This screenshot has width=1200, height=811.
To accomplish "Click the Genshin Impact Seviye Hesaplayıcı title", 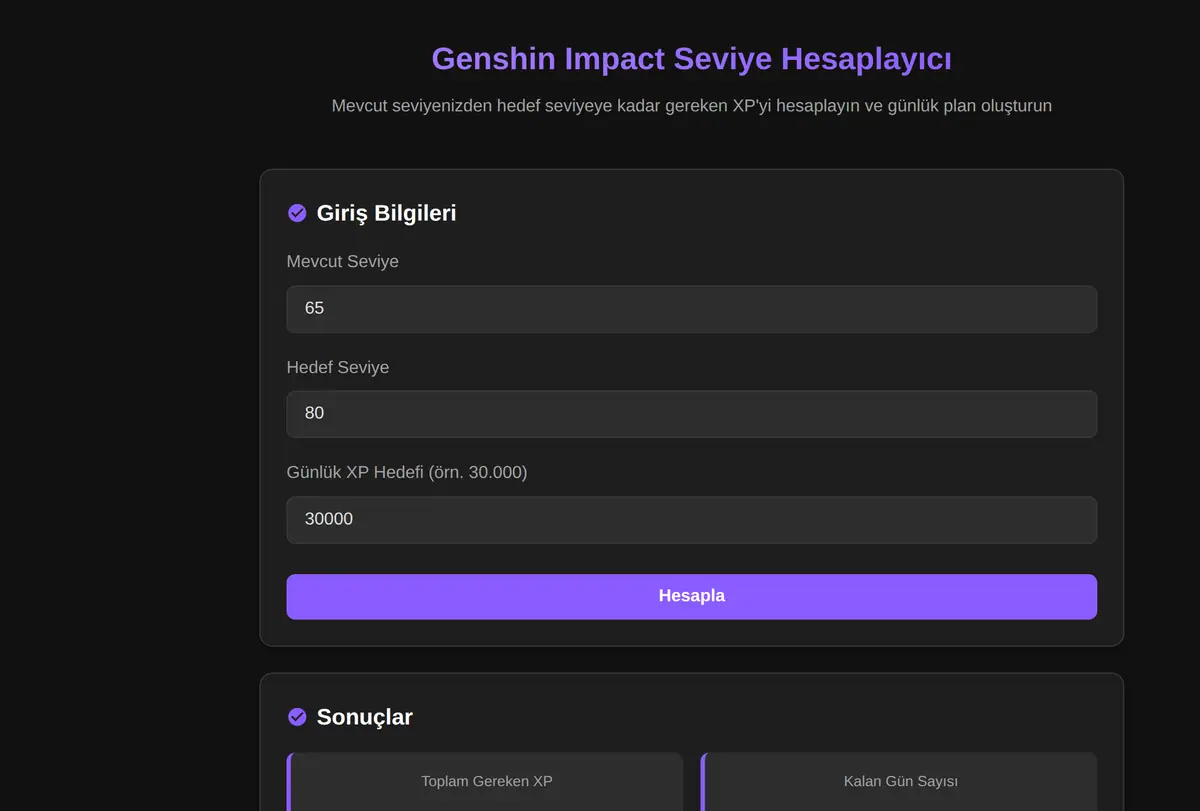I will click(x=691, y=59).
